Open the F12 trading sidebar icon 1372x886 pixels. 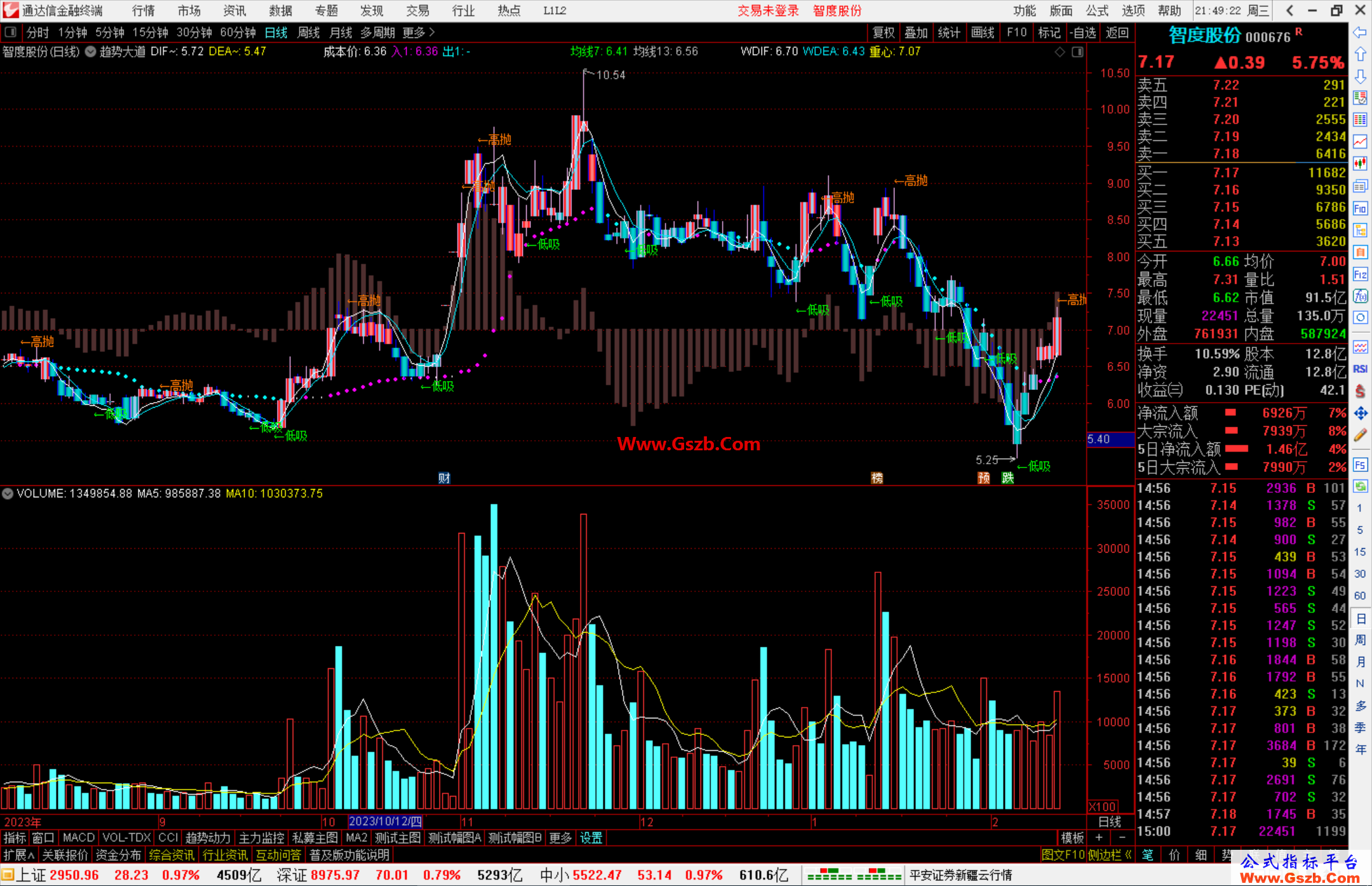point(1360,274)
